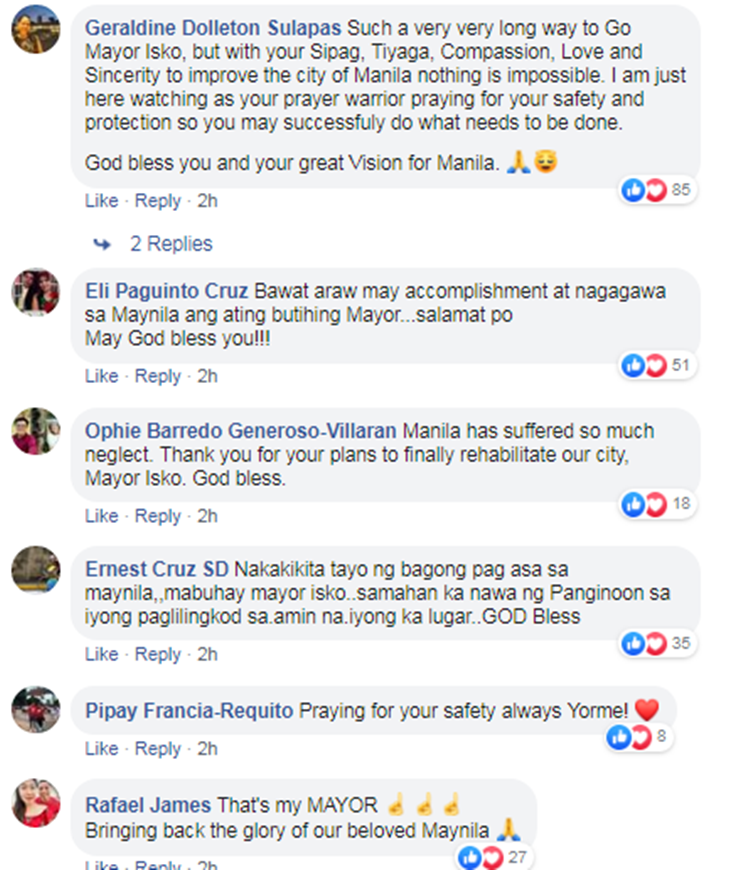The height and width of the screenshot is (870, 750).
Task: Like Geraldine Dolleton Sulapas's comment
Action: [102, 201]
